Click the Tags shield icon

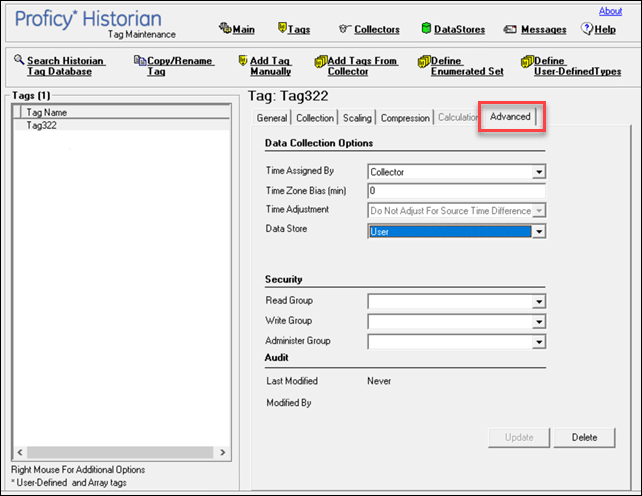(x=282, y=27)
